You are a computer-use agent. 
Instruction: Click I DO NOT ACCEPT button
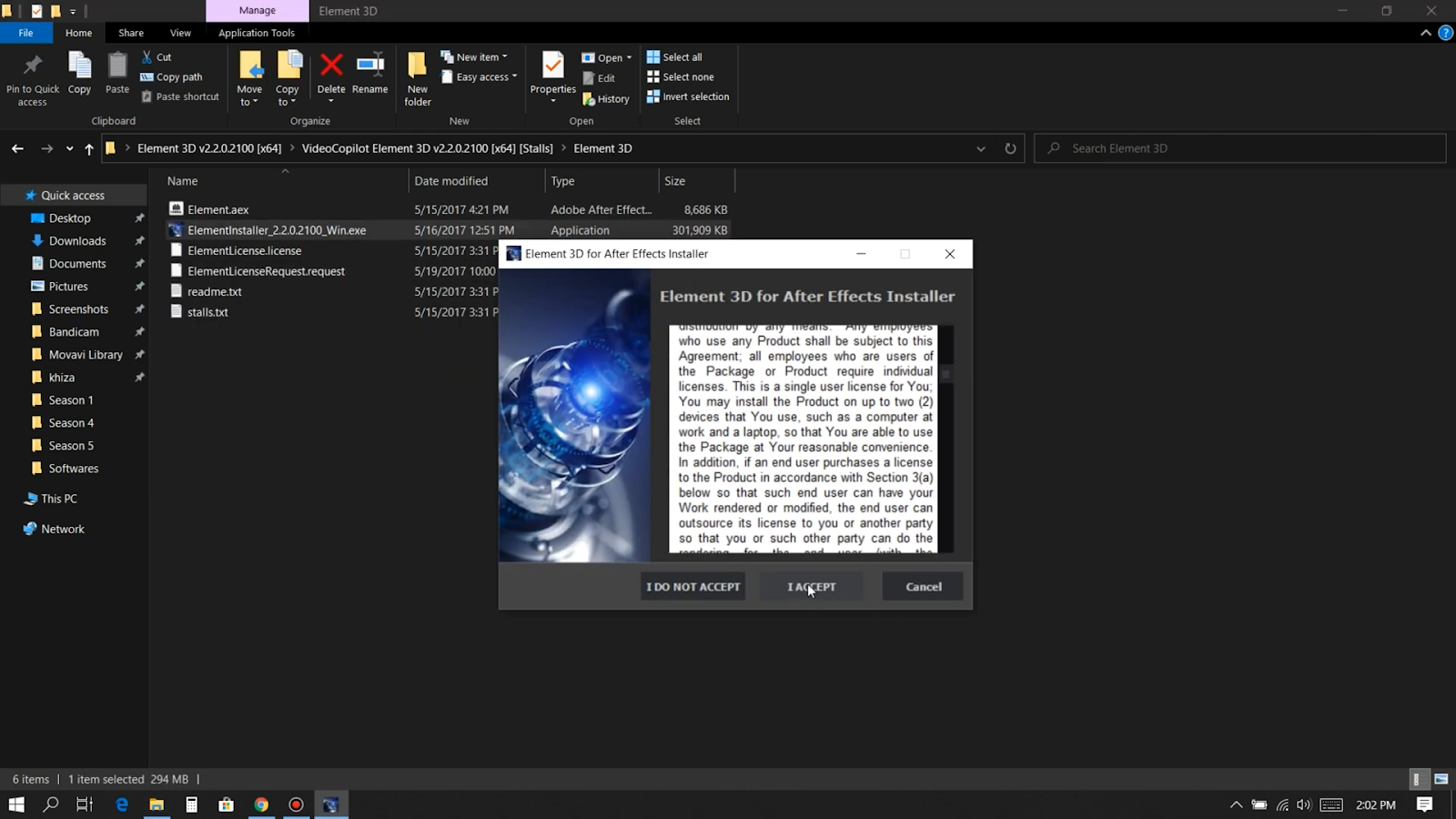[x=693, y=587]
